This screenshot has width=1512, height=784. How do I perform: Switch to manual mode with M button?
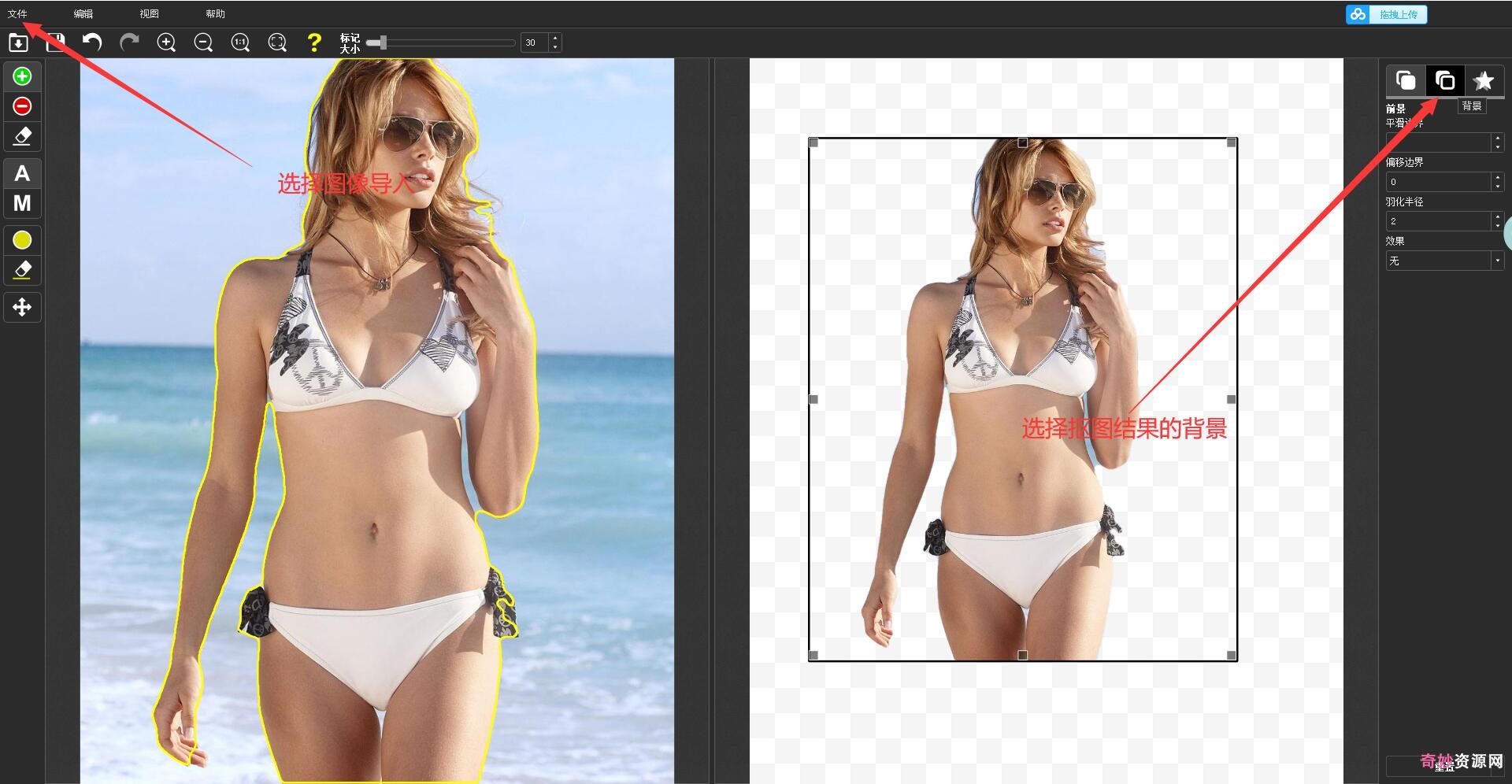click(22, 204)
